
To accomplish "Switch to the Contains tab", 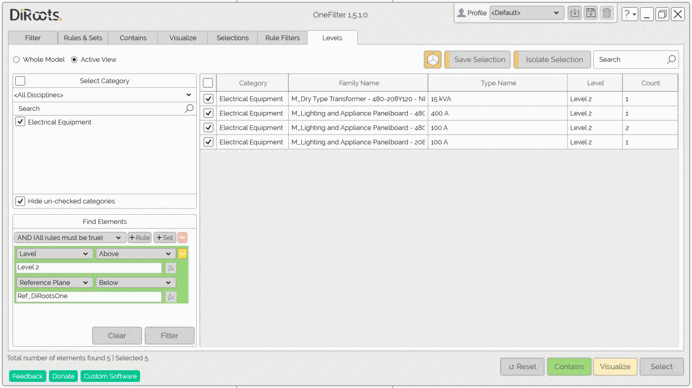I will [133, 38].
